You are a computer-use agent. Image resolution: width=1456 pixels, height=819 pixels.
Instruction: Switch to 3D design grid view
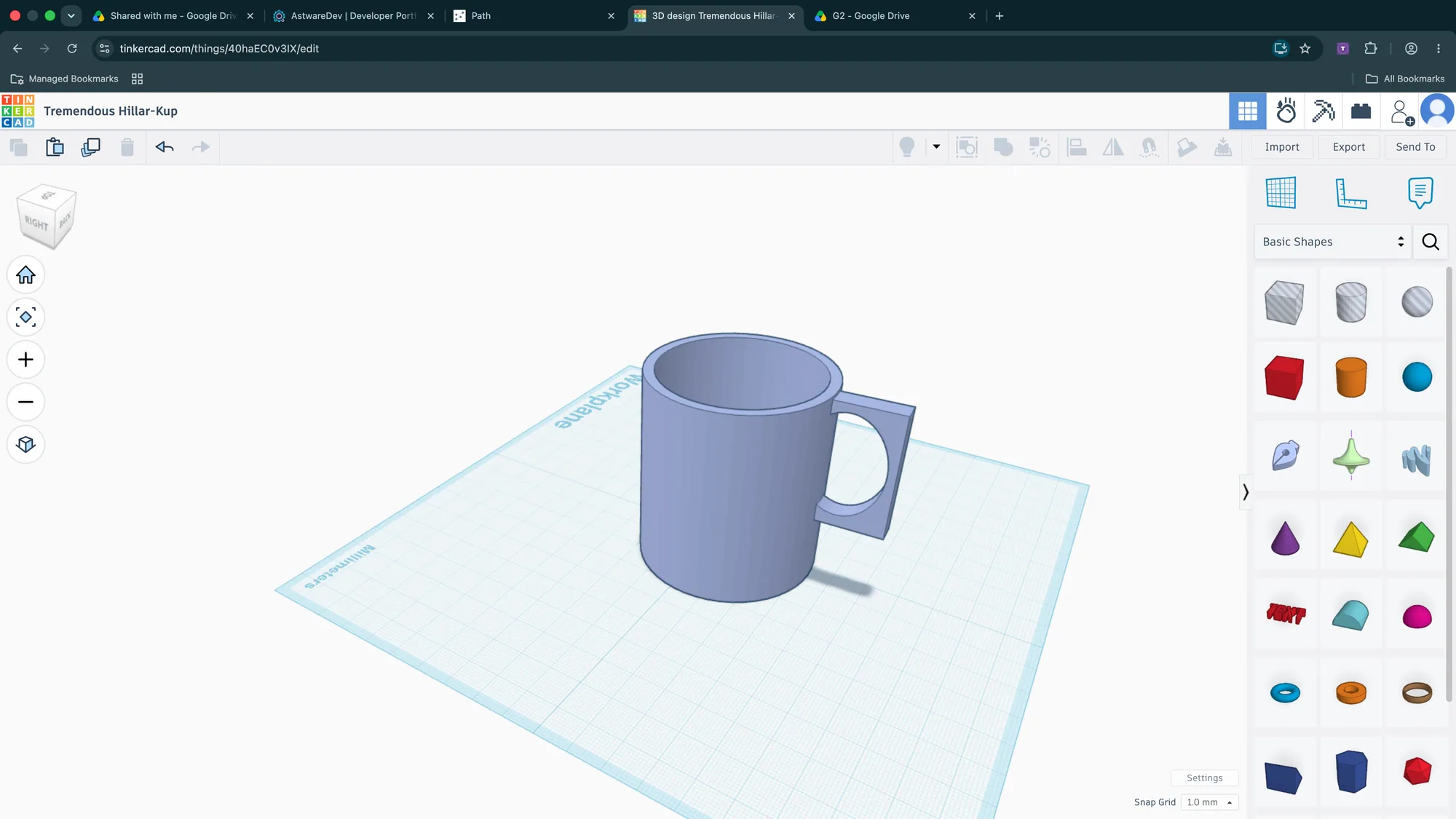tap(1248, 111)
